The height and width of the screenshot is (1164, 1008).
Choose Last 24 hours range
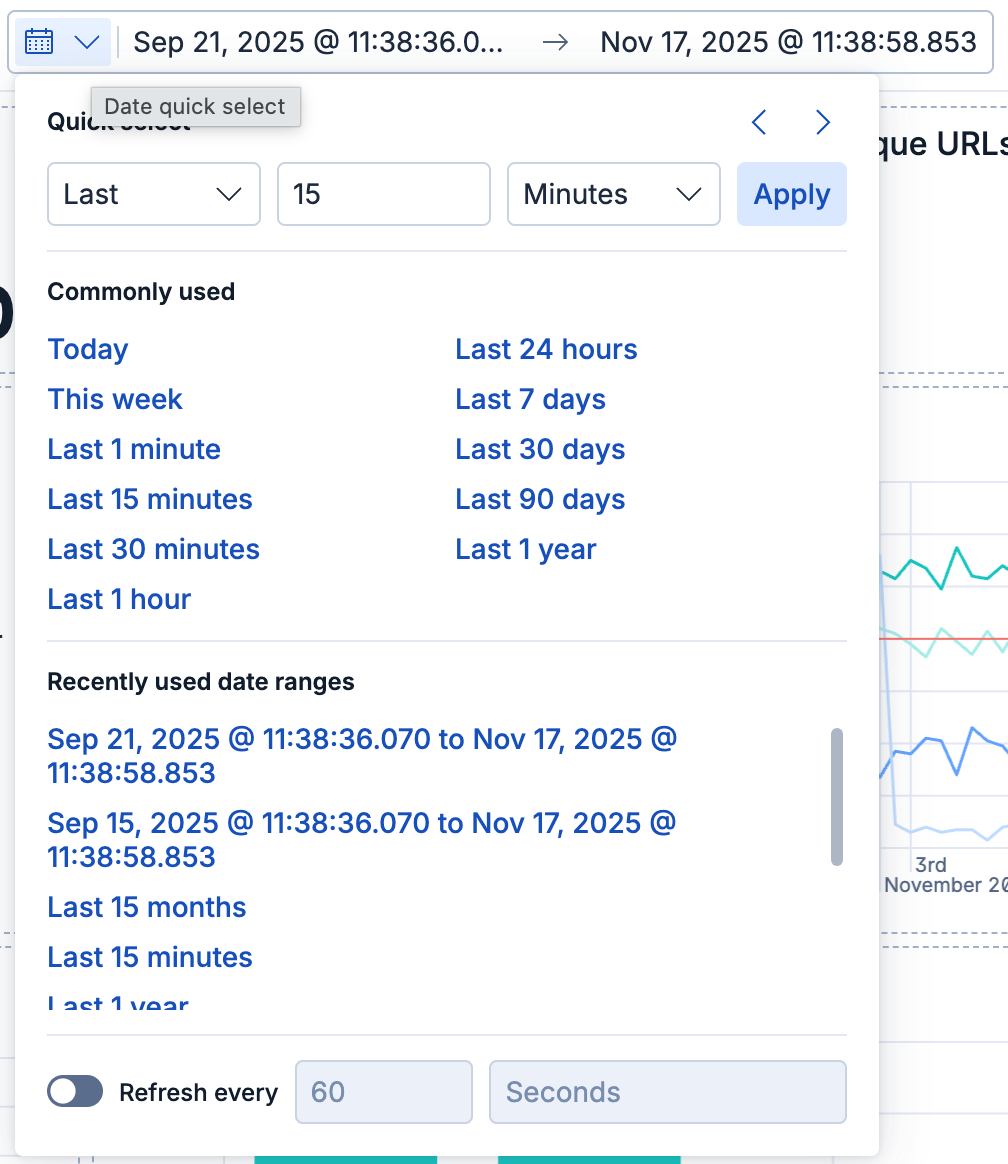pos(546,349)
